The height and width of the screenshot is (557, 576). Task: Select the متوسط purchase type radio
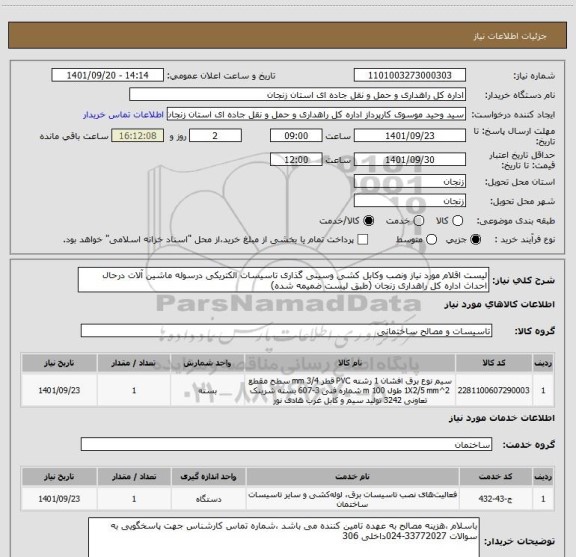tap(431, 240)
